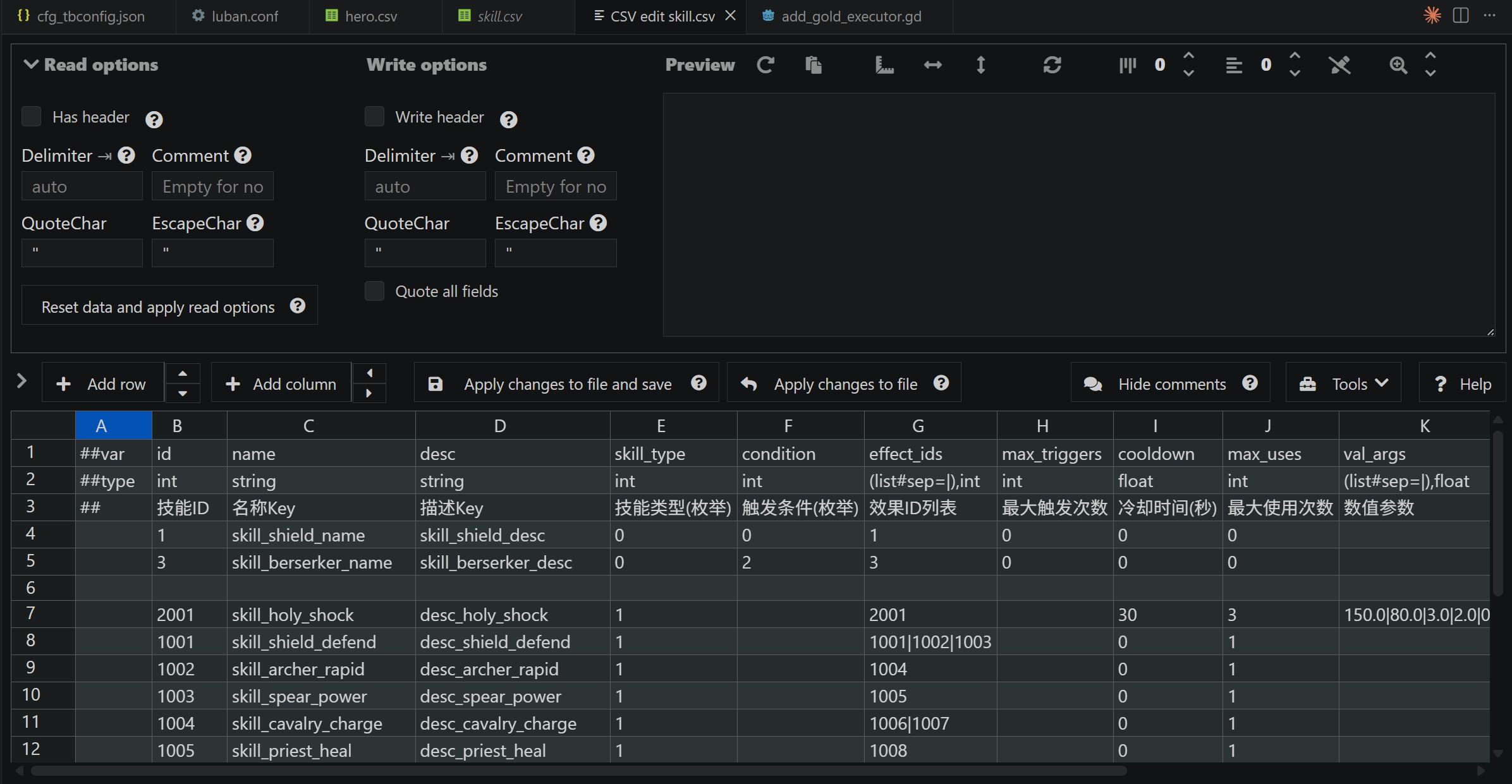Focus the read Delimiter auto input field
Screen dimensions: 1512x784
[x=82, y=186]
